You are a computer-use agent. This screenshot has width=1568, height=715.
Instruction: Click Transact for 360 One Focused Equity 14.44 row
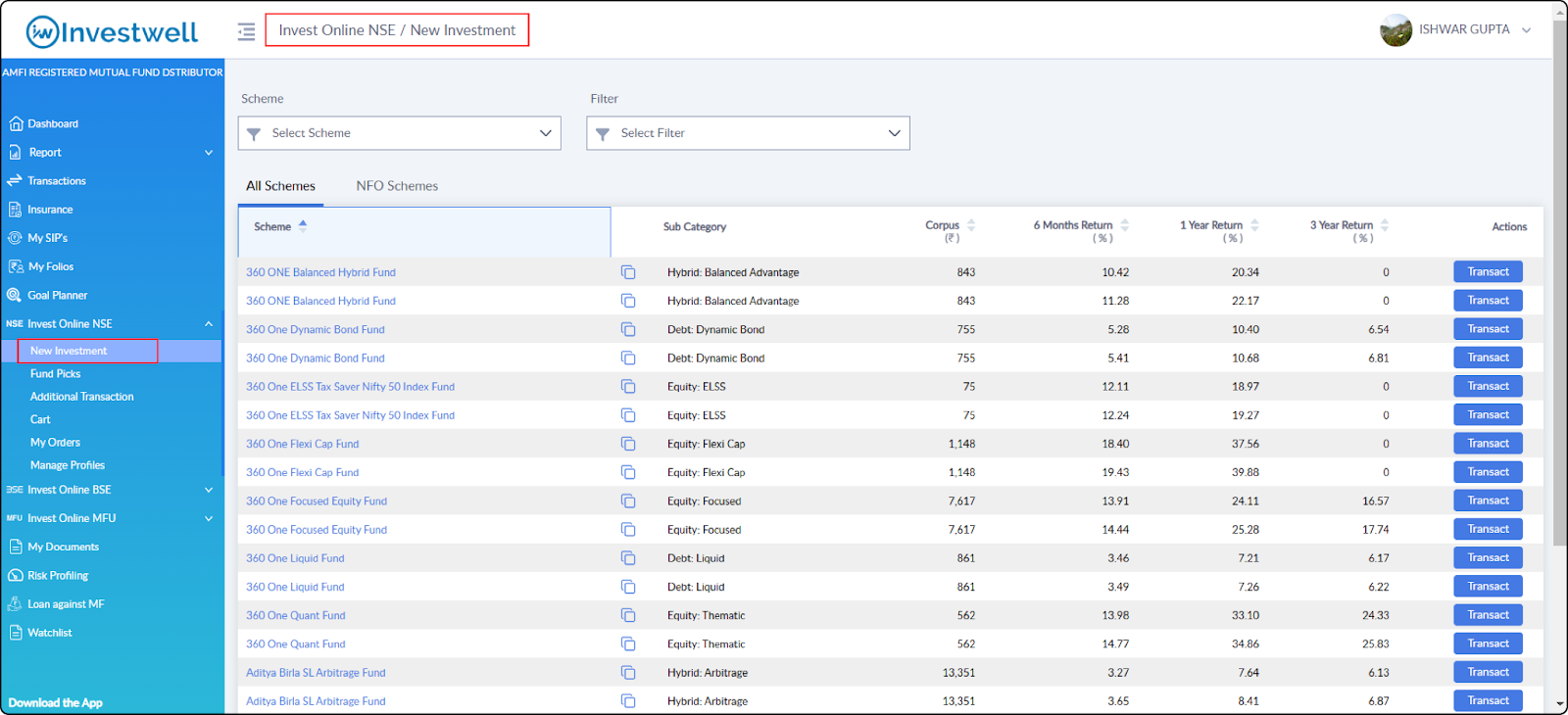1488,529
